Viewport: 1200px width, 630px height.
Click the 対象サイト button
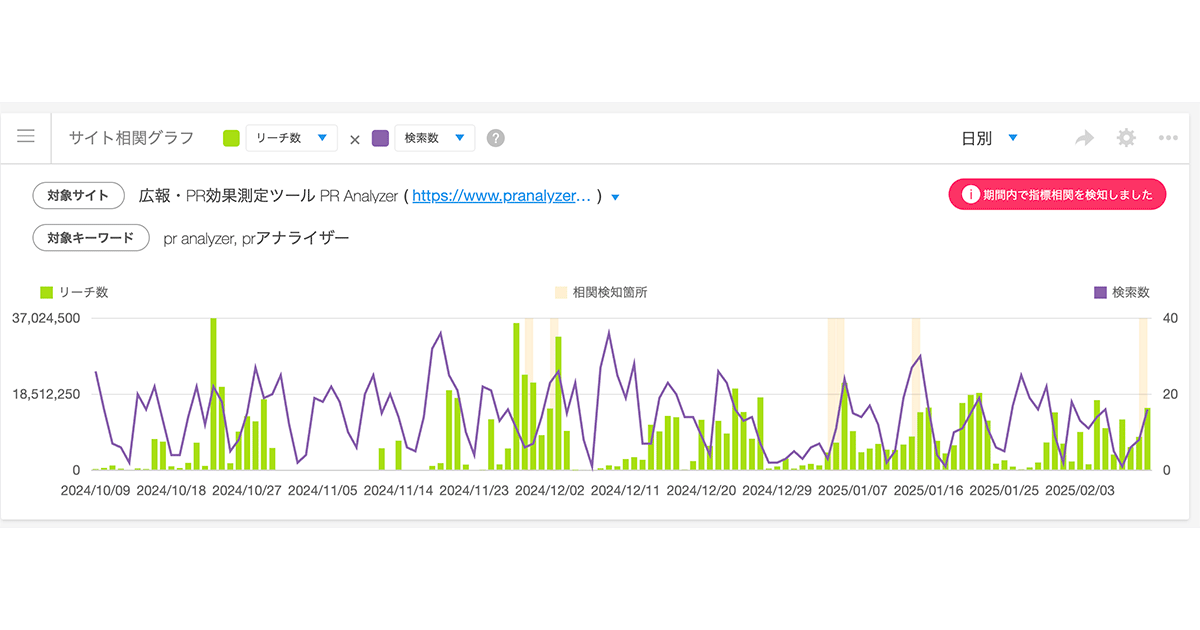pos(78,196)
